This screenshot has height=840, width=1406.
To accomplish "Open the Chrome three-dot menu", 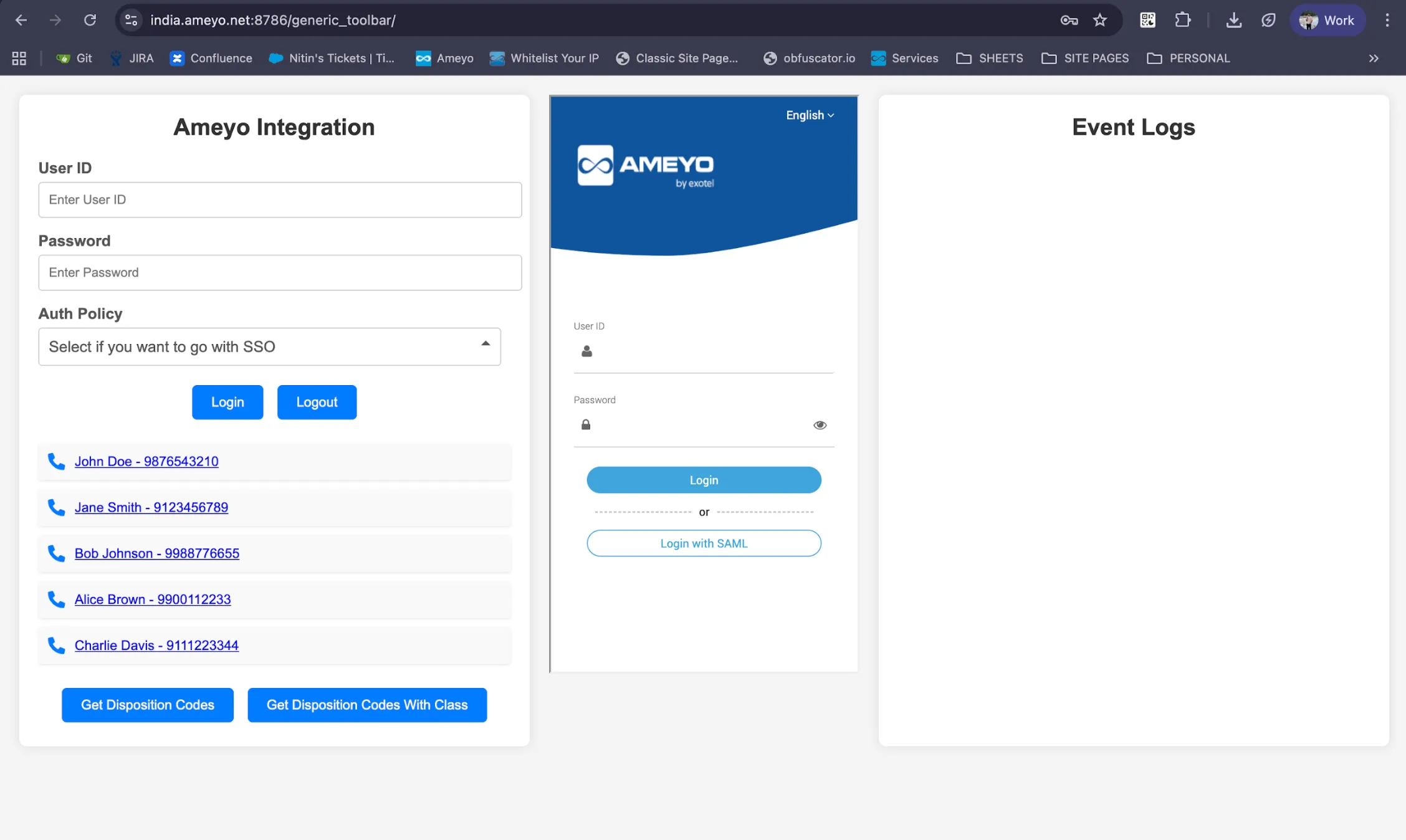I will coord(1387,20).
